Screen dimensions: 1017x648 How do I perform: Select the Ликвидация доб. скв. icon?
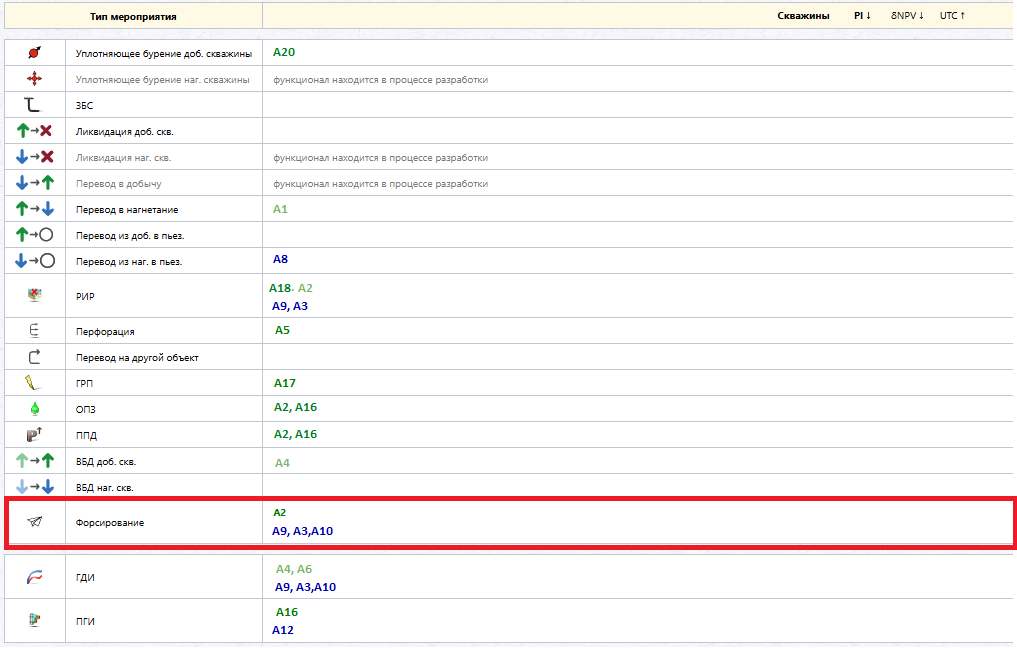click(x=34, y=131)
